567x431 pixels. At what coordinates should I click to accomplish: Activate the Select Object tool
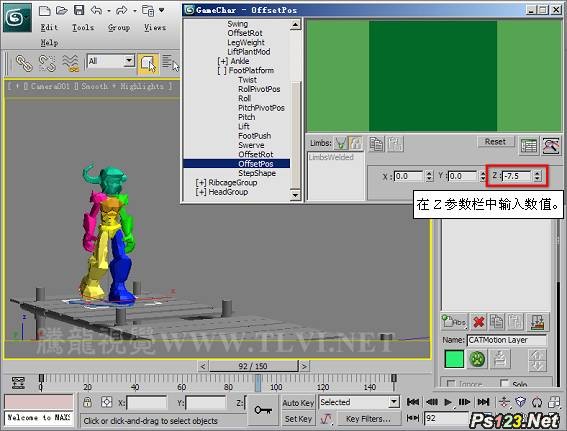point(148,64)
